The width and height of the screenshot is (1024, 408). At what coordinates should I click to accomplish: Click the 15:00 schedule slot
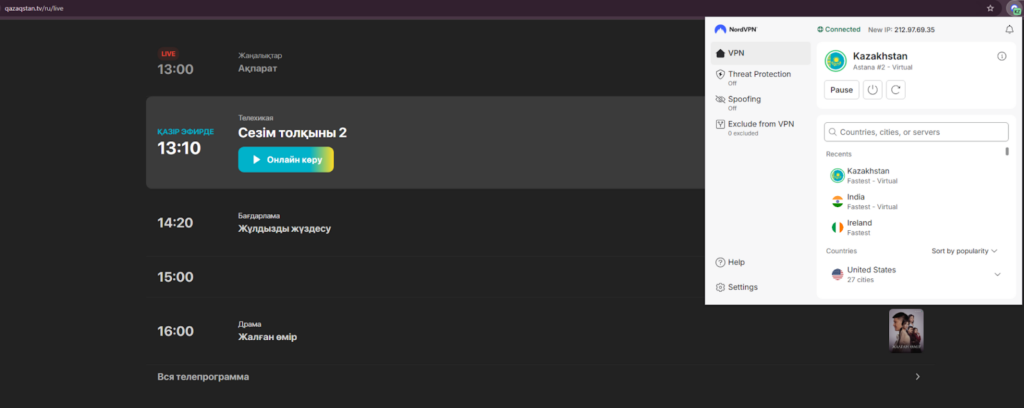pyautogui.click(x=175, y=277)
